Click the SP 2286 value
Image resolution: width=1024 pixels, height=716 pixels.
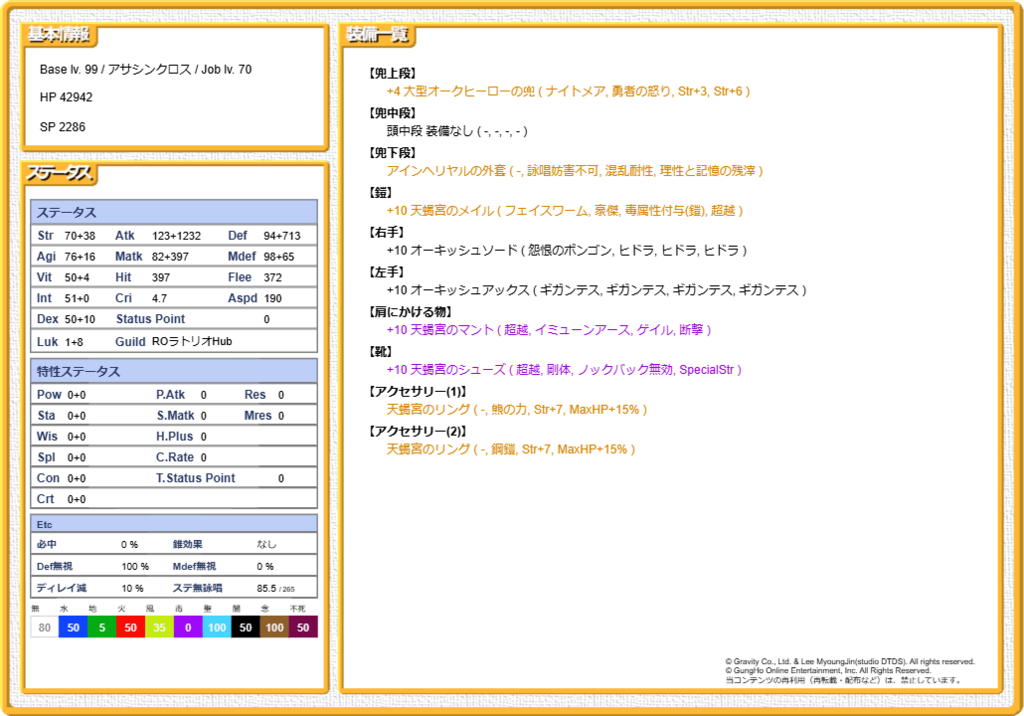[x=62, y=127]
